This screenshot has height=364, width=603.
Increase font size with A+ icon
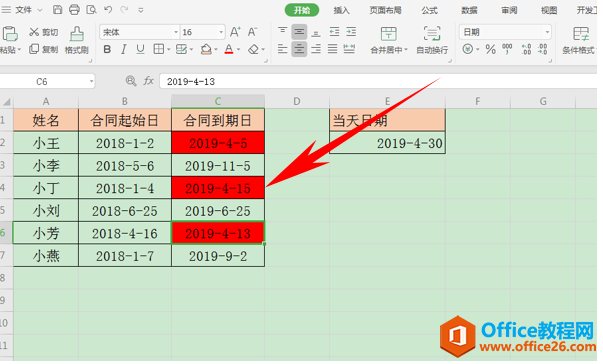[x=235, y=32]
